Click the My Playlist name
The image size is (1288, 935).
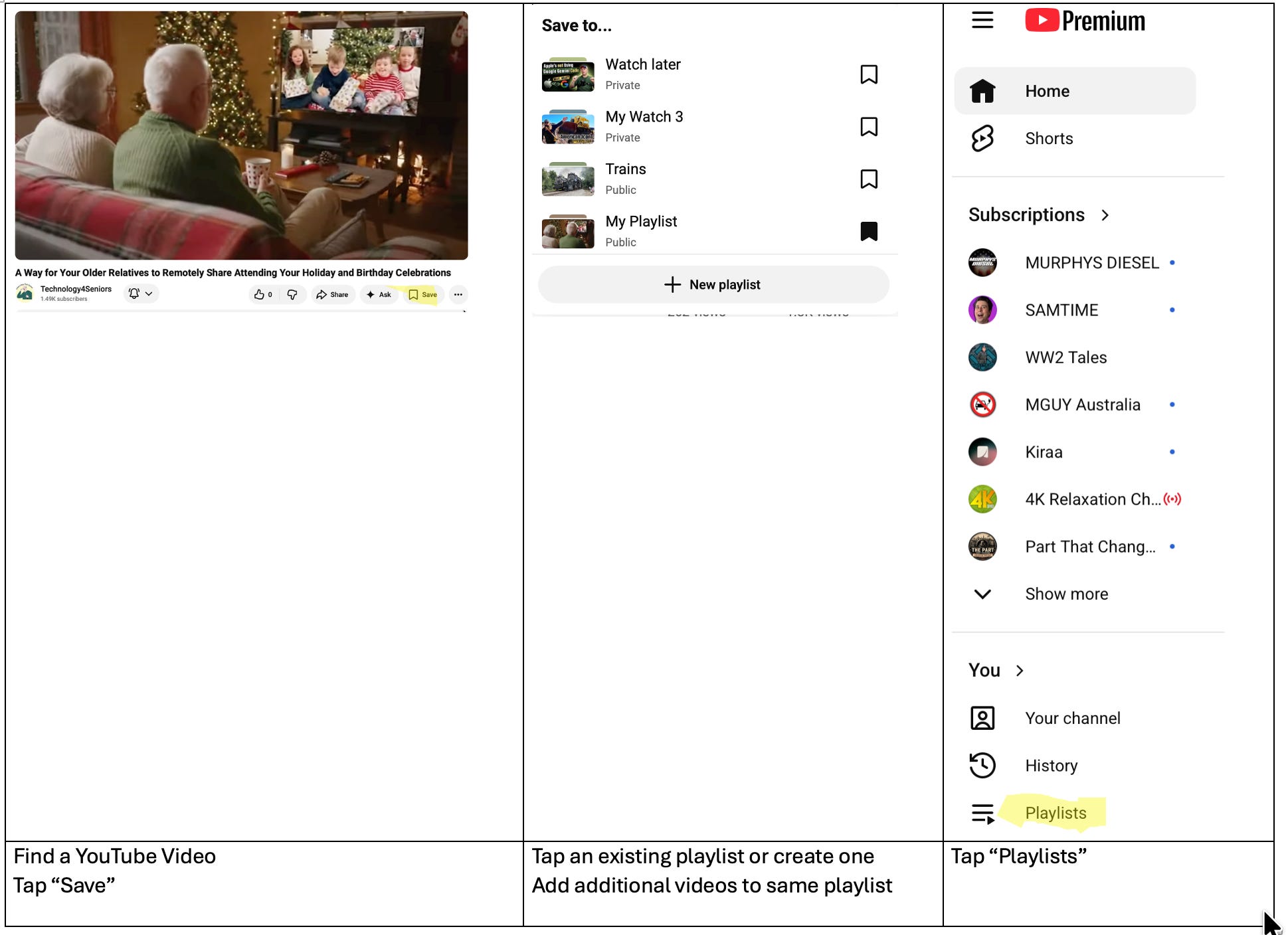[641, 222]
